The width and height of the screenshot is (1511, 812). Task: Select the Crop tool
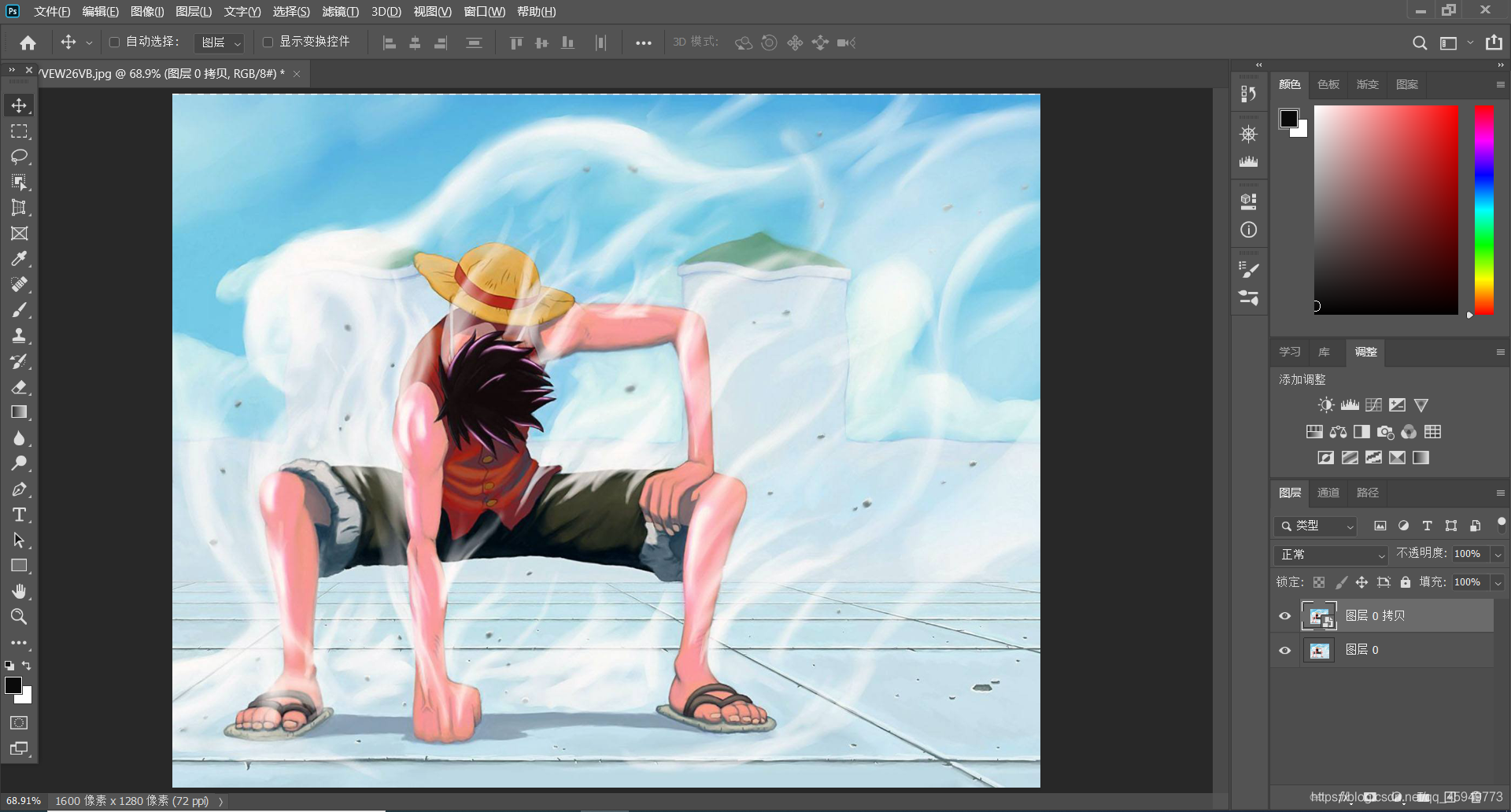[19, 208]
